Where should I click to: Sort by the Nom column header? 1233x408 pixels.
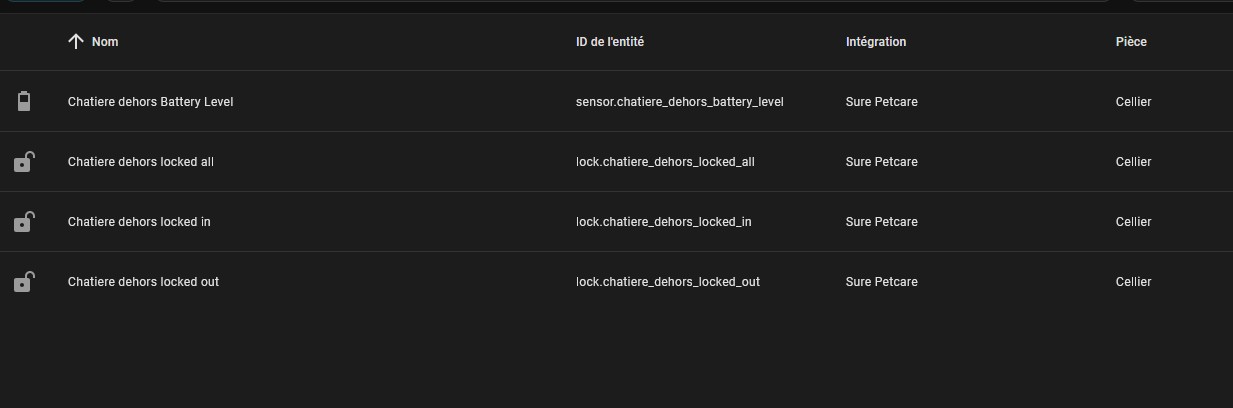coord(105,42)
